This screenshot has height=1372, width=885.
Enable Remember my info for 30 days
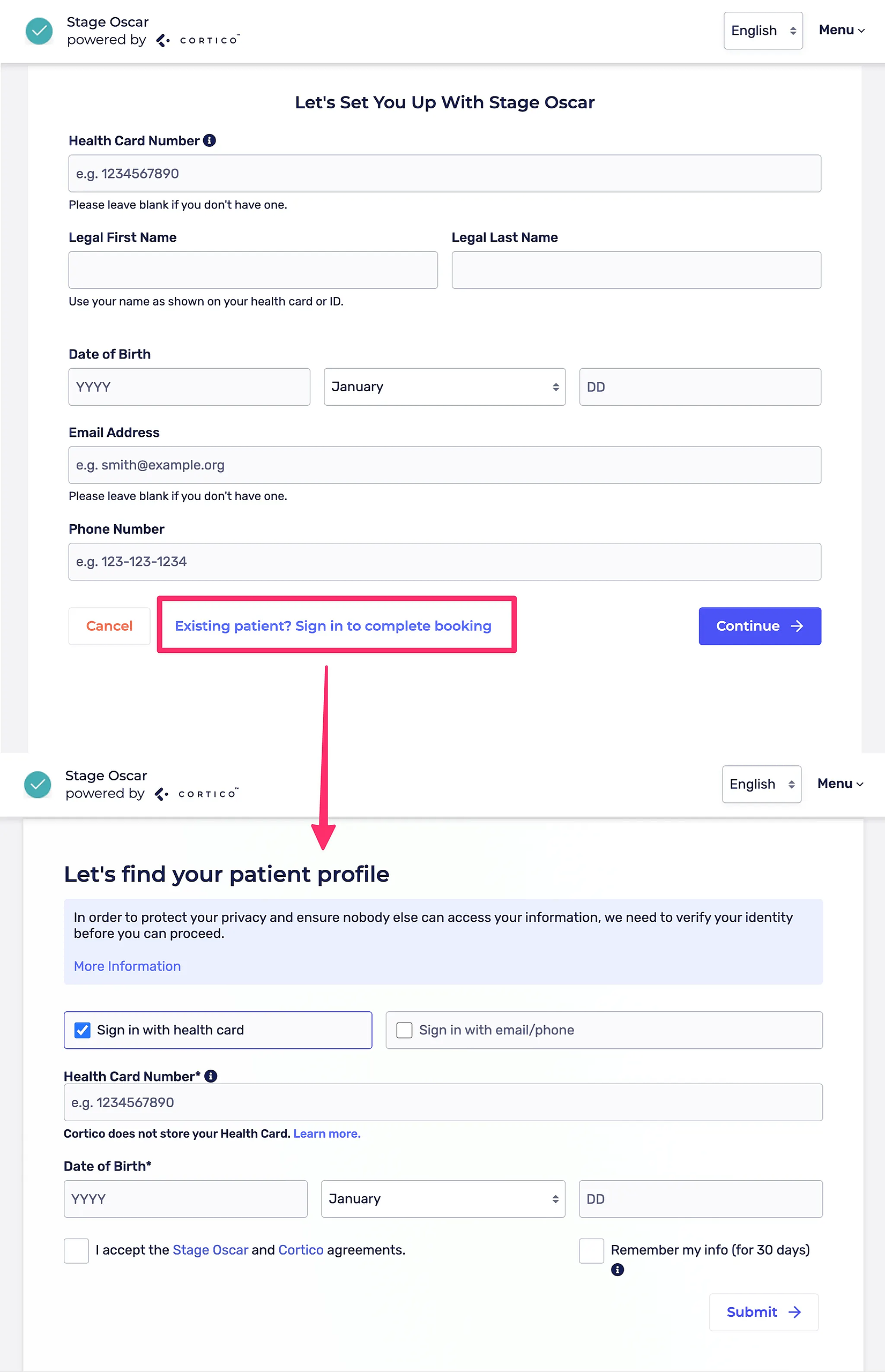tap(591, 1251)
